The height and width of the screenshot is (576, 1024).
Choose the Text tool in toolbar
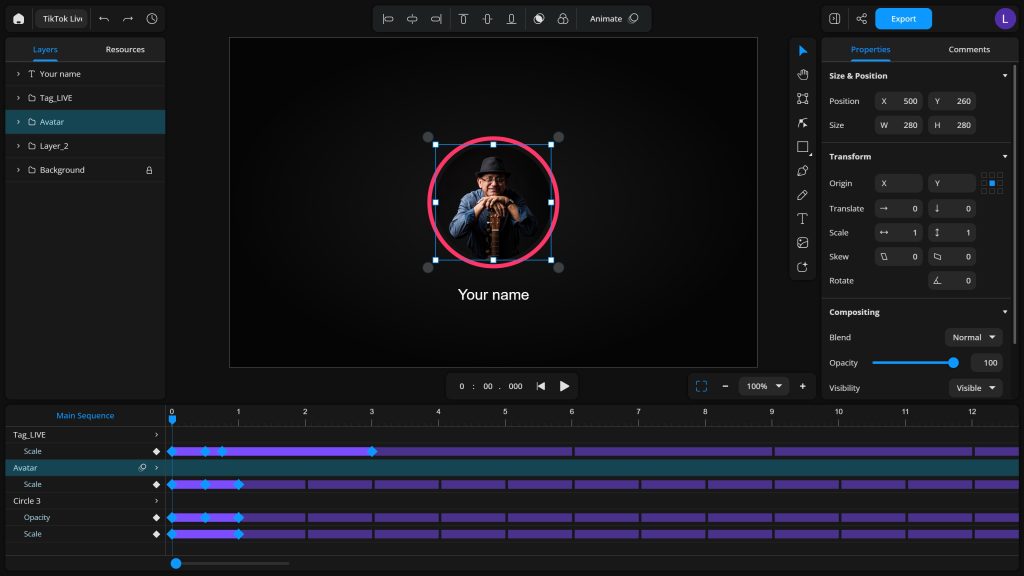(x=802, y=219)
